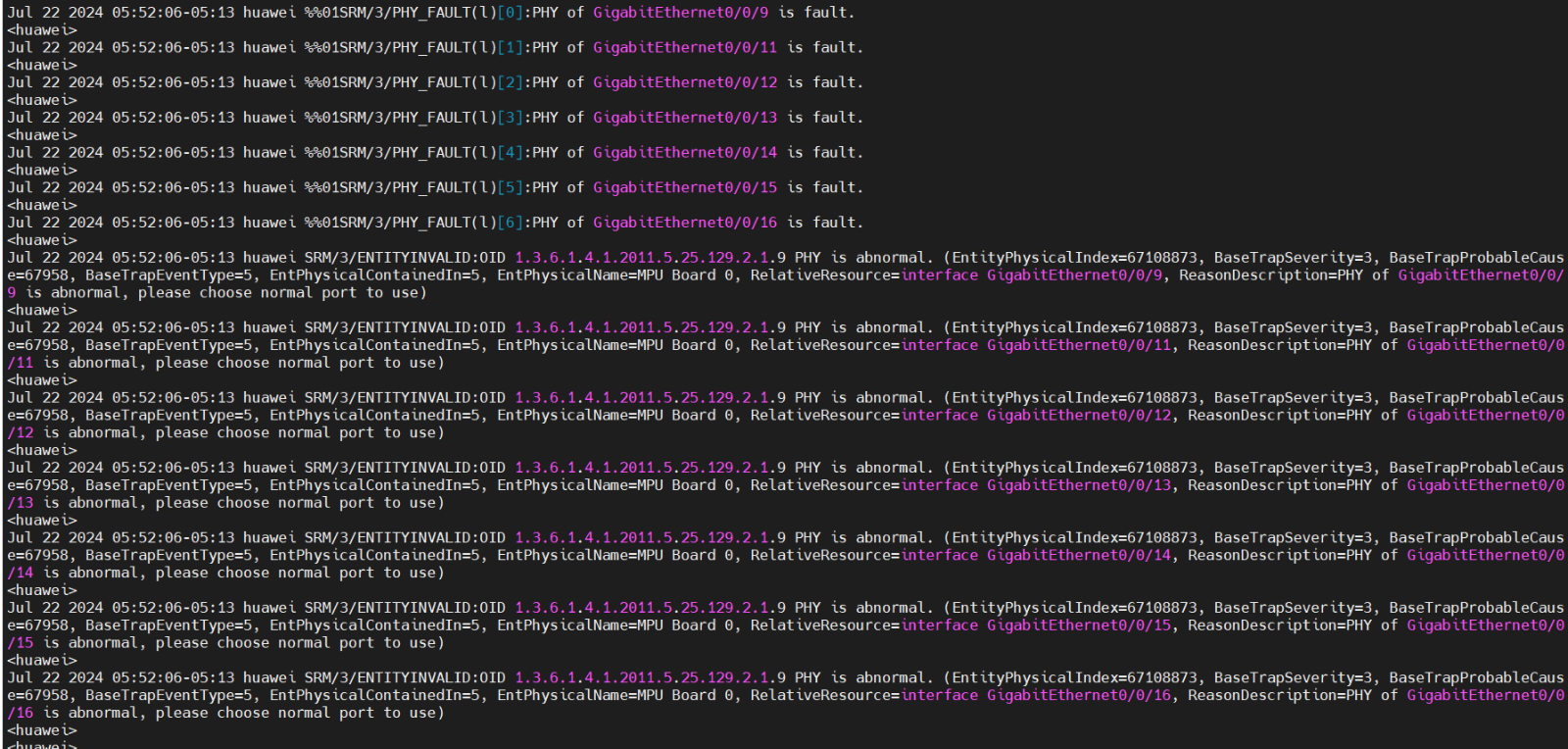Click 'interface GigabitEthernet0/0/12' after RelativeResource=

coord(1037,416)
